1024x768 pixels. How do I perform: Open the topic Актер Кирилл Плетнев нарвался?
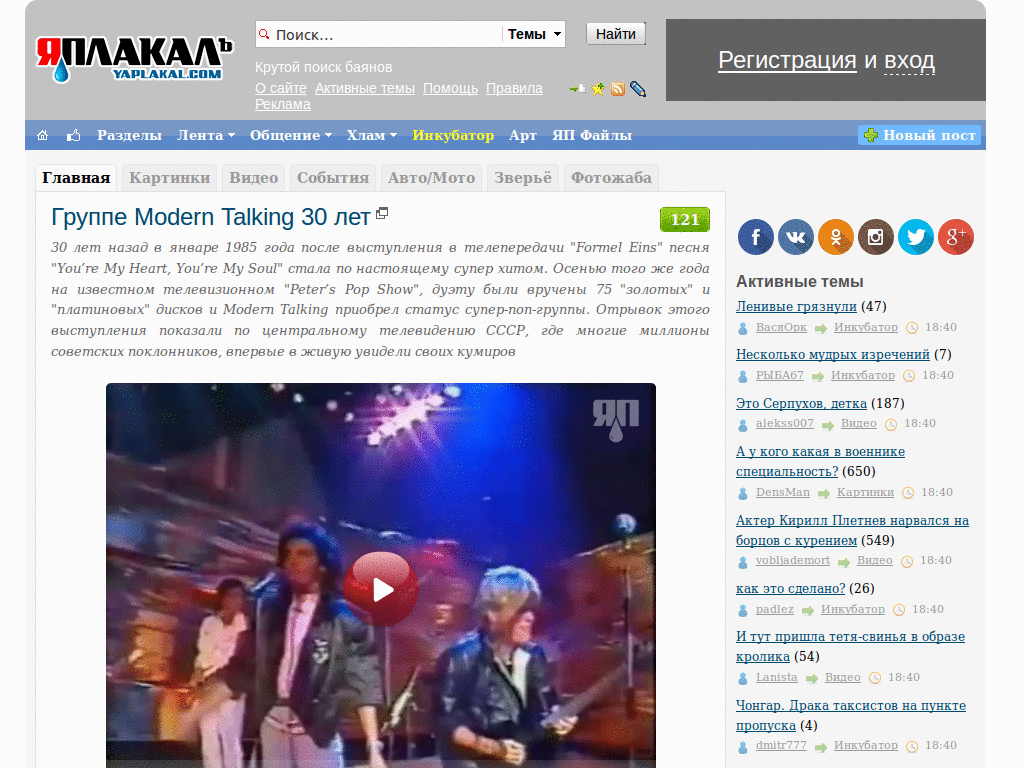(x=852, y=530)
